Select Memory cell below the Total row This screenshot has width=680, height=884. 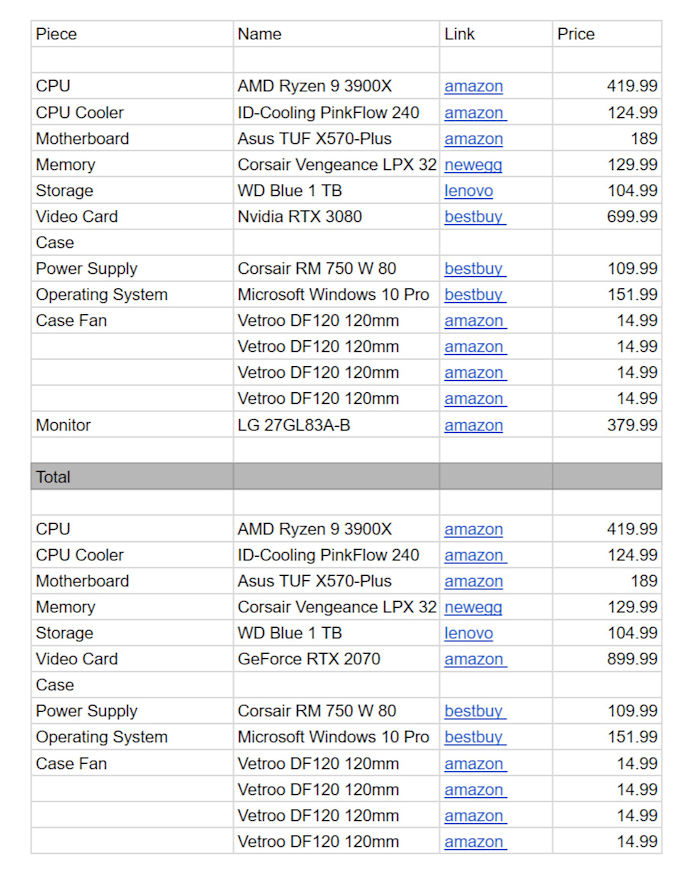pos(132,607)
